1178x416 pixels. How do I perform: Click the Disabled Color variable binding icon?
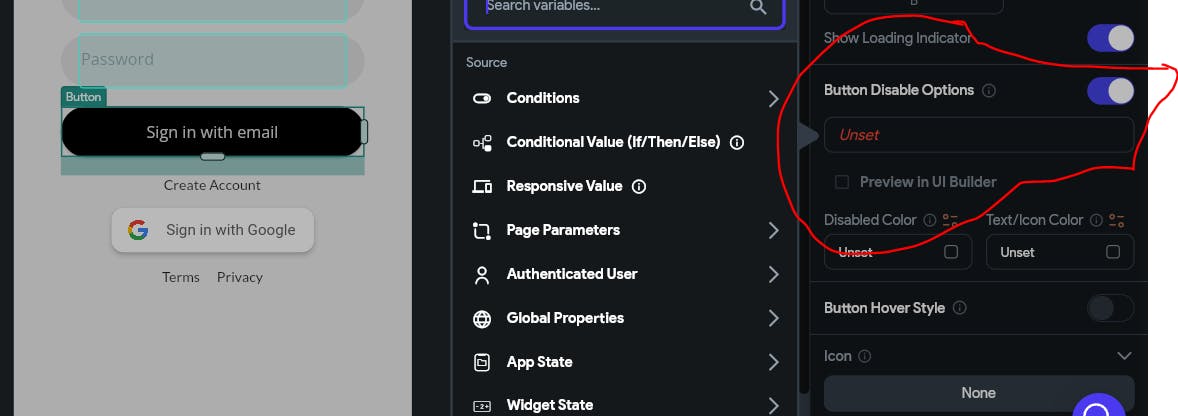950,221
